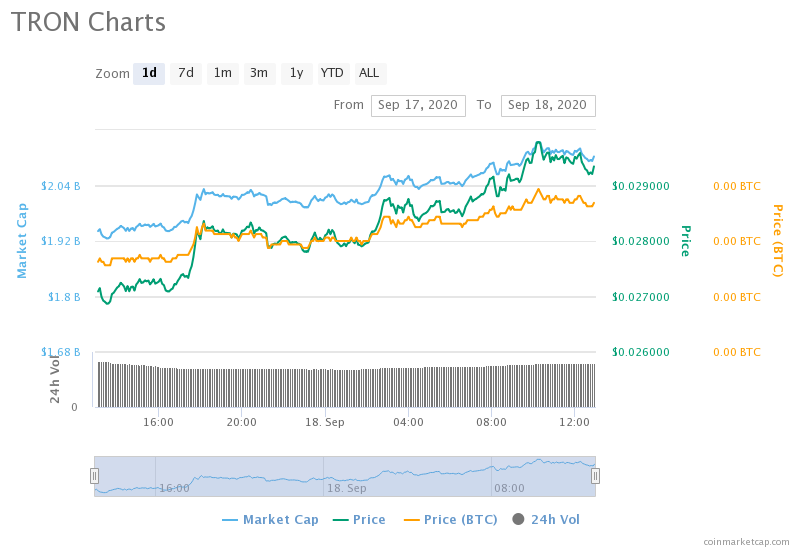Click the vertical Market Cap axis title
Screen dimensions: 800x550
tap(22, 241)
